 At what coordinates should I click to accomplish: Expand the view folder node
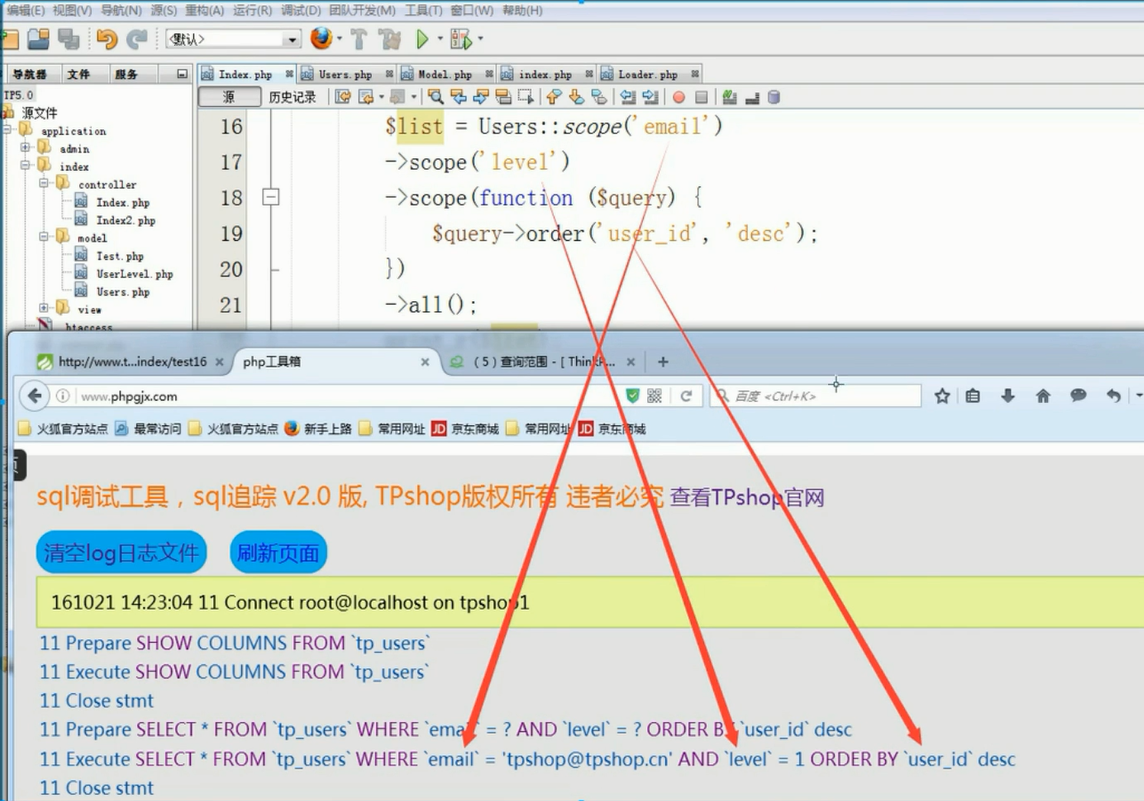pyautogui.click(x=45, y=308)
